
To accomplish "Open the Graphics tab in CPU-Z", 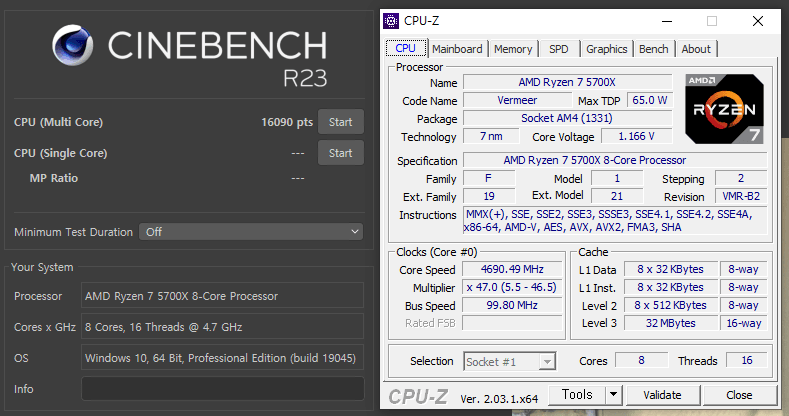I will click(606, 49).
